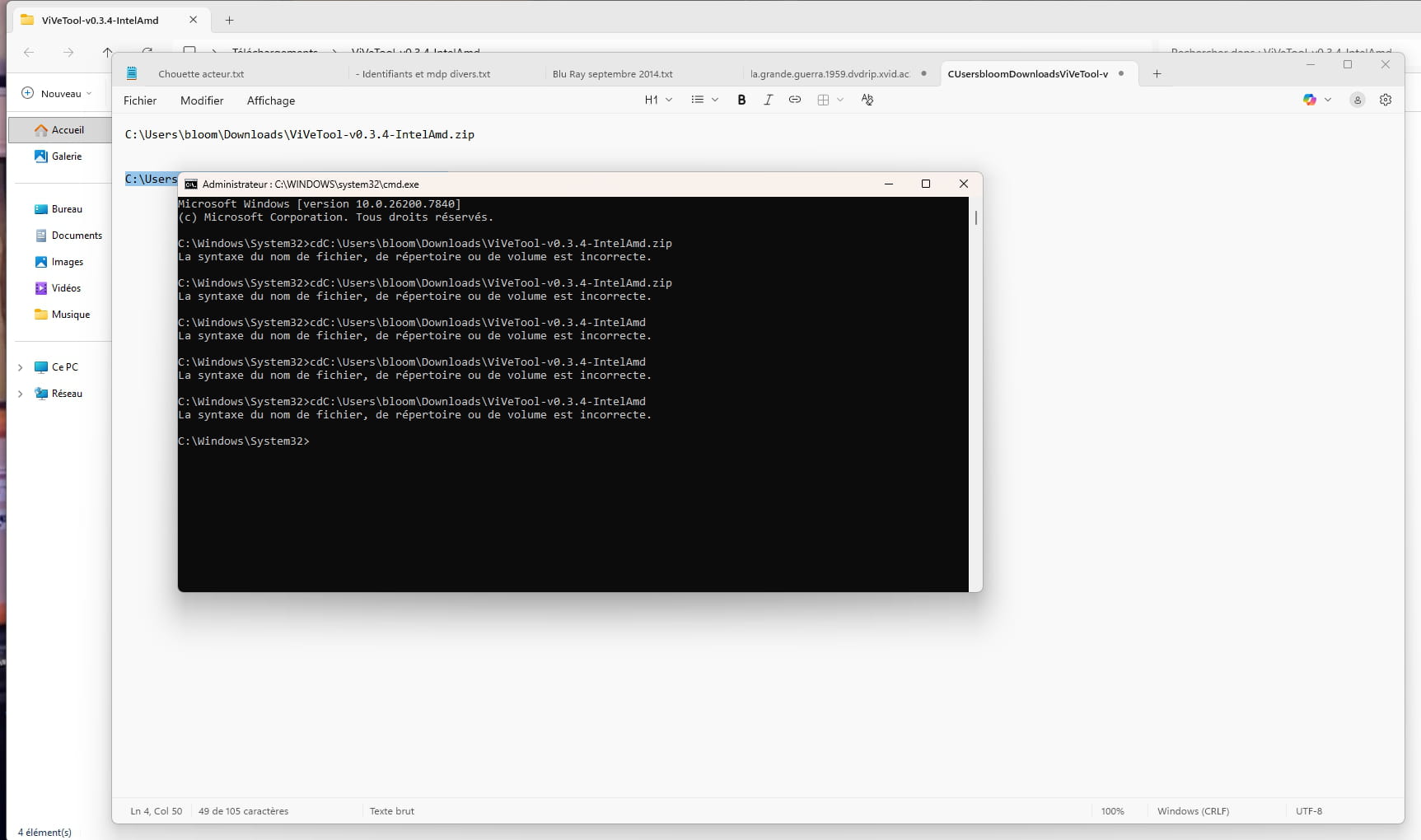Viewport: 1421px width, 840px height.
Task: Open the cmd.exe title bar system icon
Action: click(x=191, y=184)
